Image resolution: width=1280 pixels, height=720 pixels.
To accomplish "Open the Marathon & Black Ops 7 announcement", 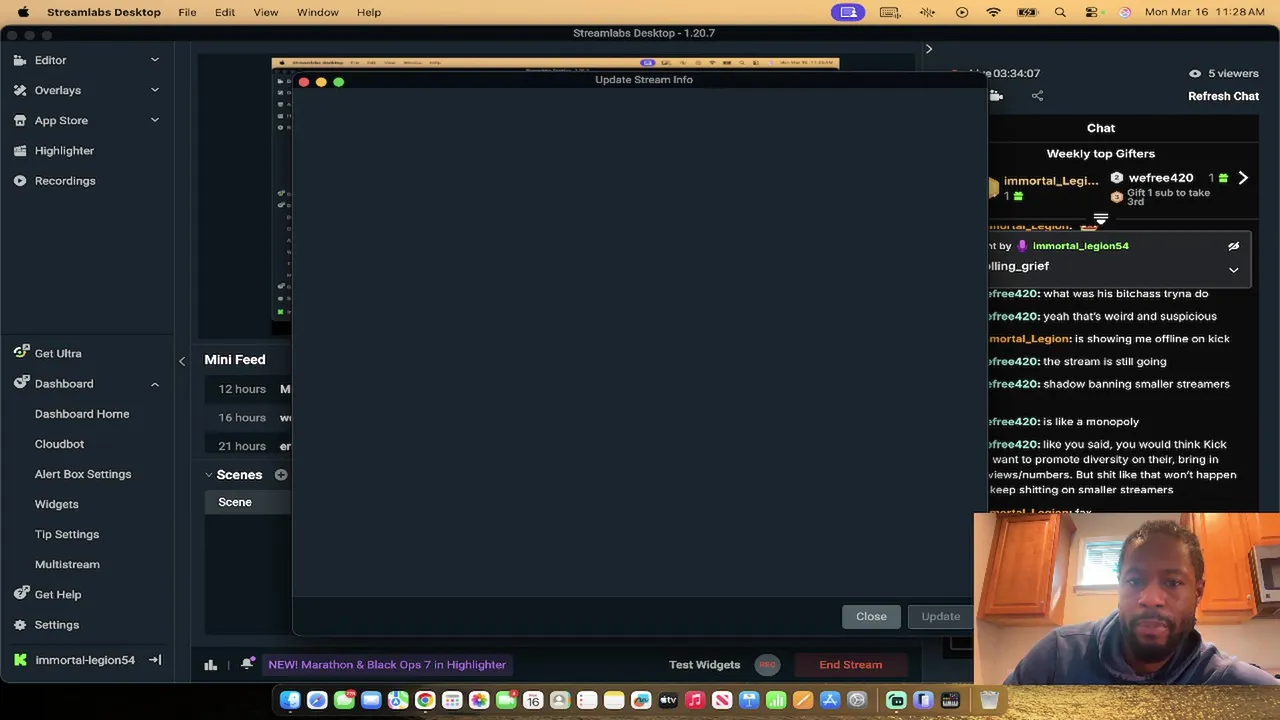I will (x=387, y=665).
